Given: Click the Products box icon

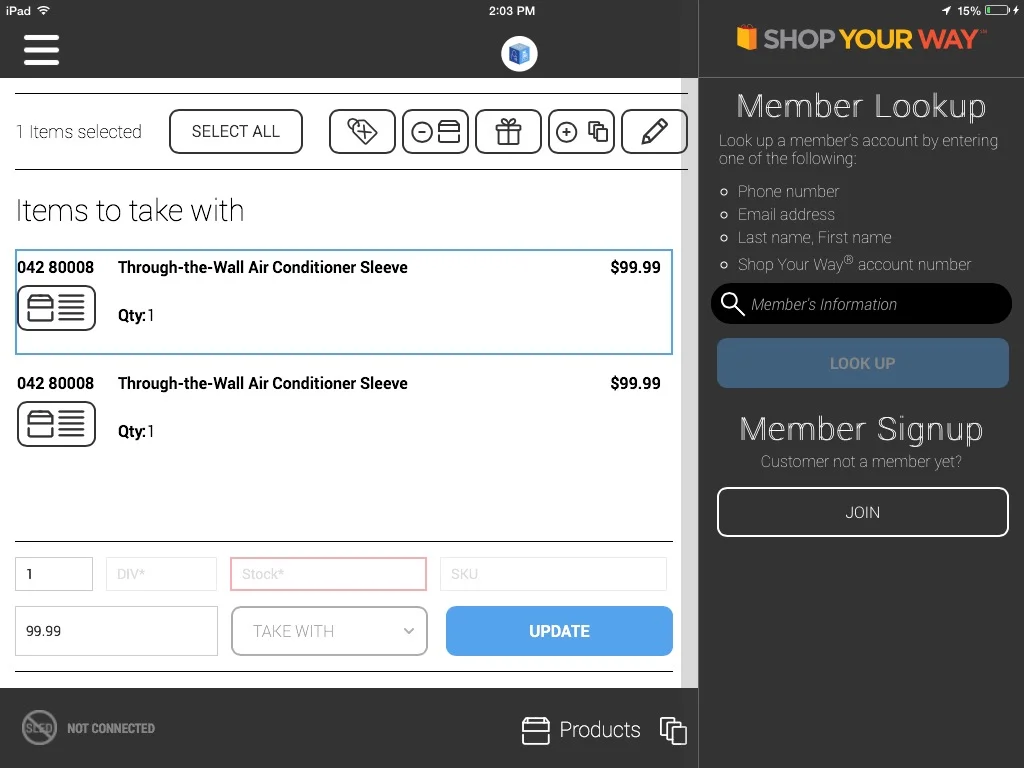Looking at the screenshot, I should (536, 730).
